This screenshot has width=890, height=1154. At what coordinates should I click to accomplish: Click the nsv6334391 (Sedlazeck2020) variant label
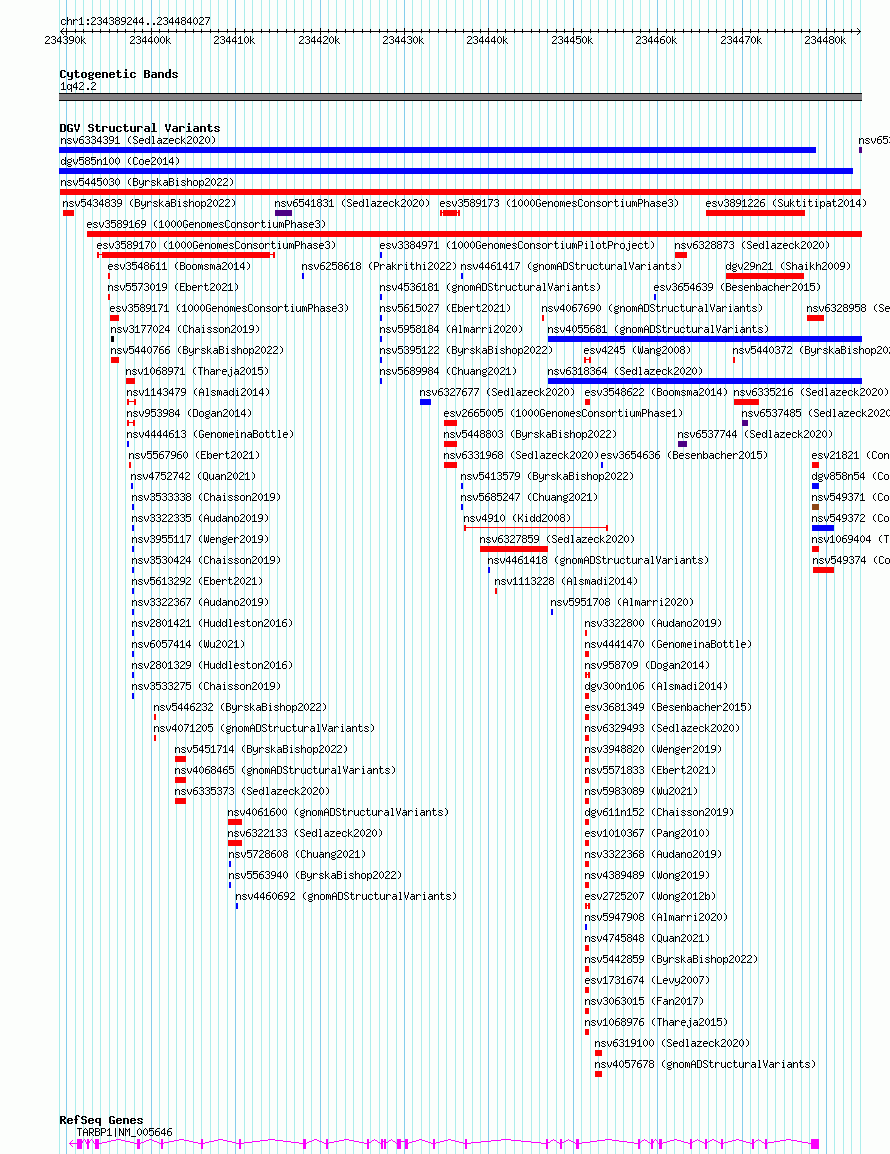pyautogui.click(x=138, y=140)
